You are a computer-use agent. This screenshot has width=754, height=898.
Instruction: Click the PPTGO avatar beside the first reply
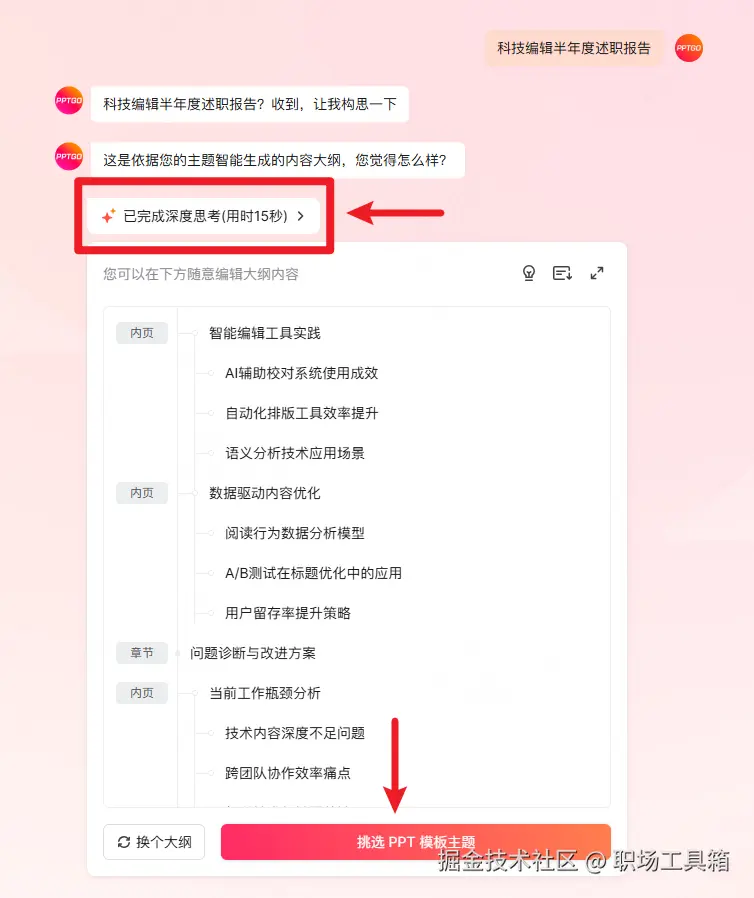tap(69, 100)
